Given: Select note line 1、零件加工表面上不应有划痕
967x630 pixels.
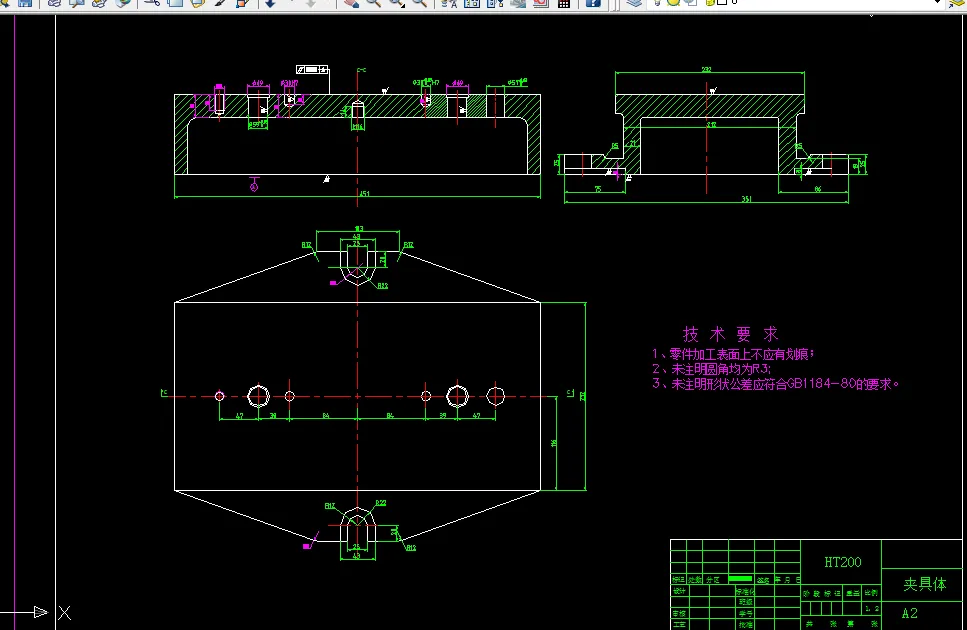Looking at the screenshot, I should click(x=733, y=354).
